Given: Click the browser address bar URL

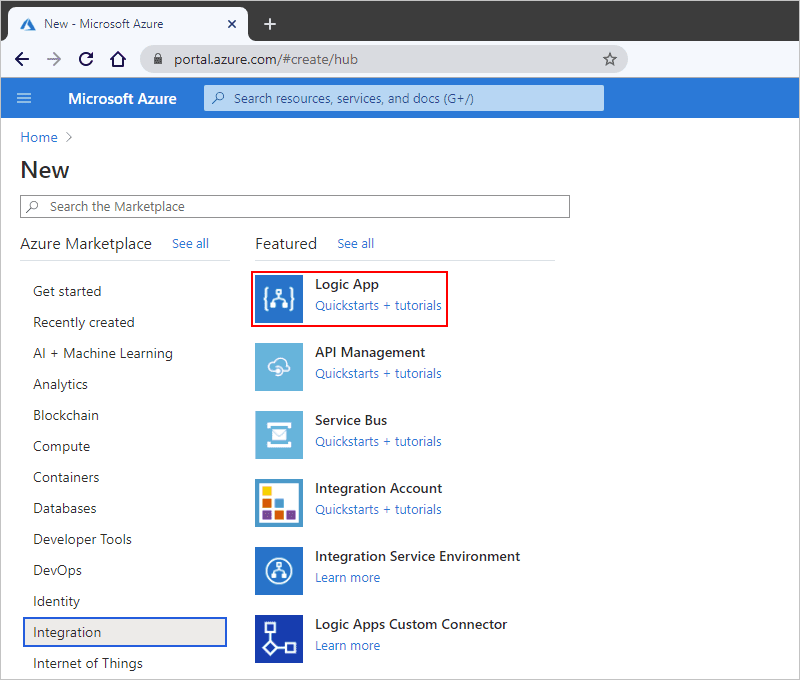Looking at the screenshot, I should pyautogui.click(x=266, y=60).
